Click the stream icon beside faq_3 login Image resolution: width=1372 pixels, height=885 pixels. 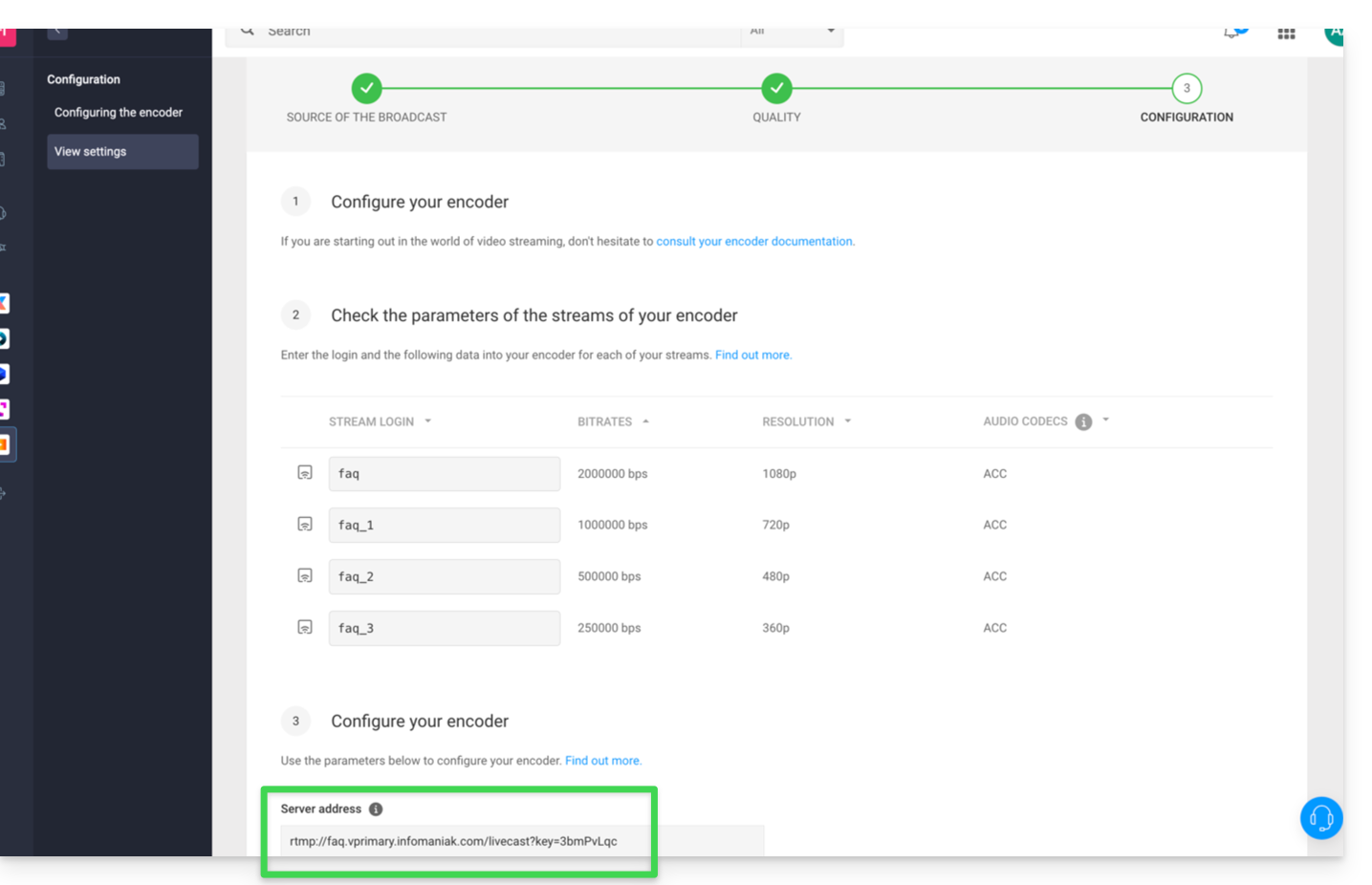pos(305,628)
